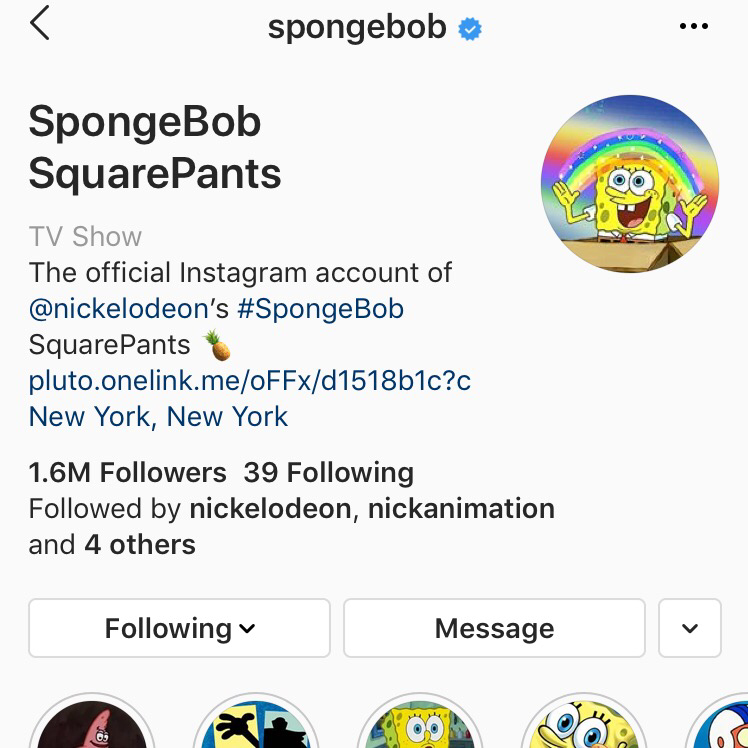This screenshot has width=748, height=748.
Task: Open the @nickelodeon mention link
Action: 118,308
